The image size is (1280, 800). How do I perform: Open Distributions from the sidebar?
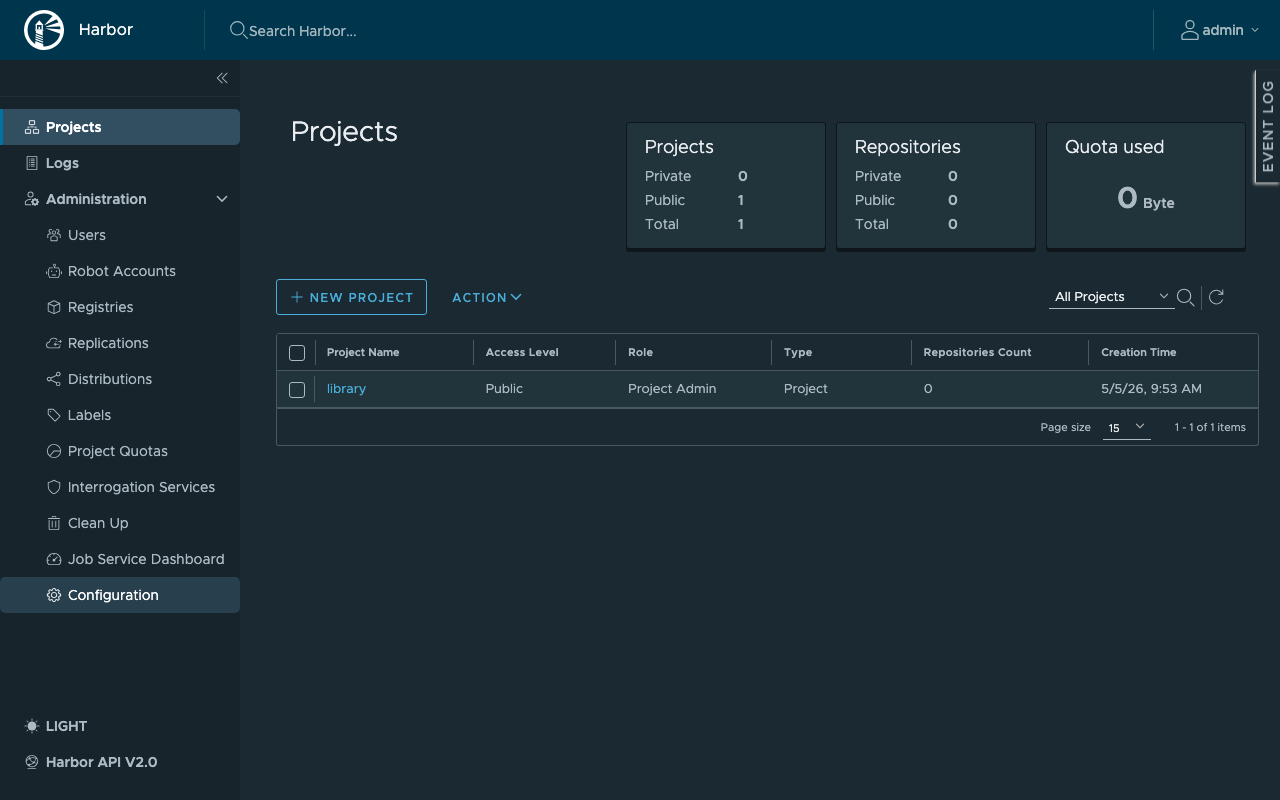(x=120, y=379)
